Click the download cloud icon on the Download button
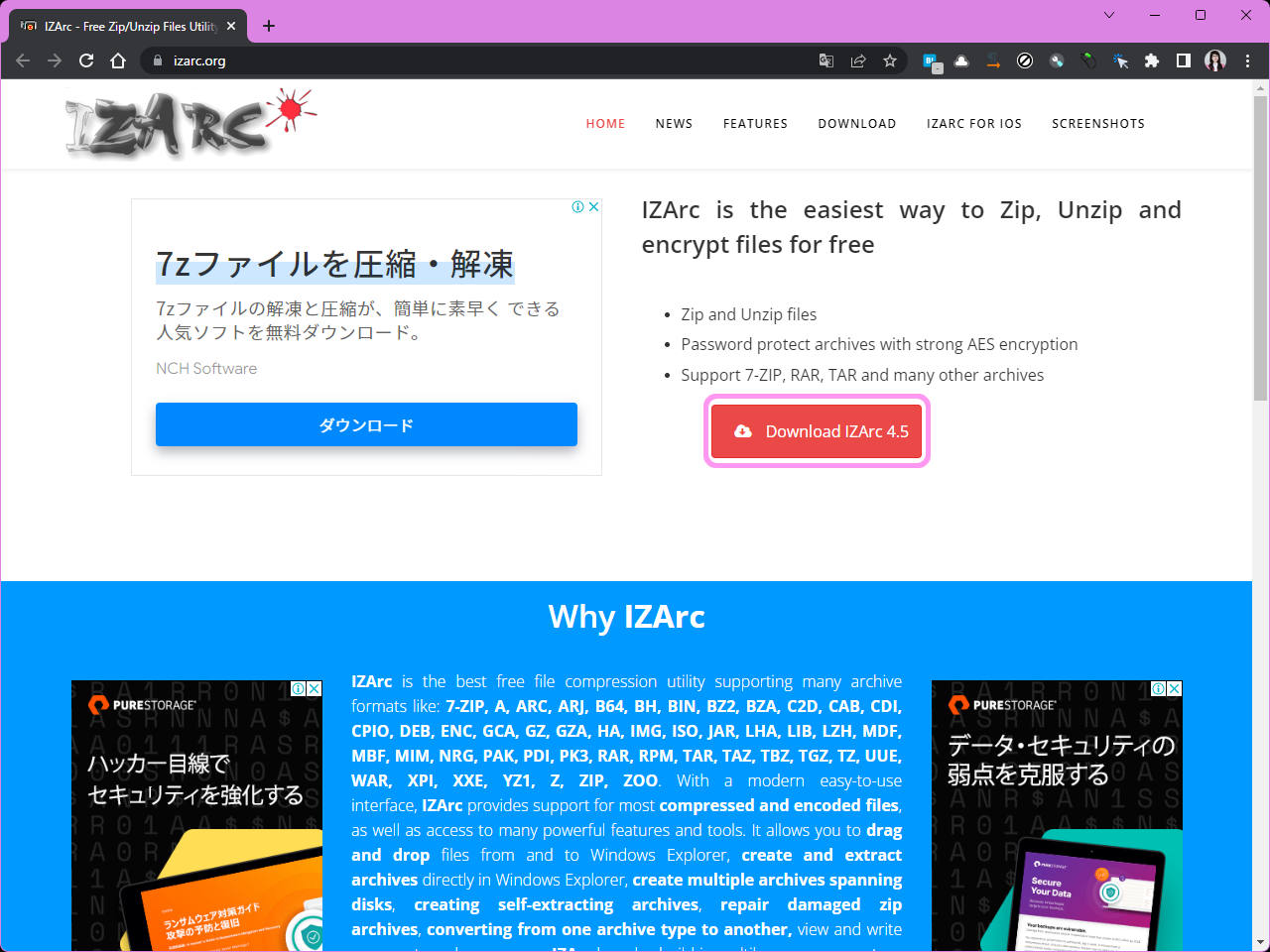Image resolution: width=1270 pixels, height=952 pixels. click(742, 430)
